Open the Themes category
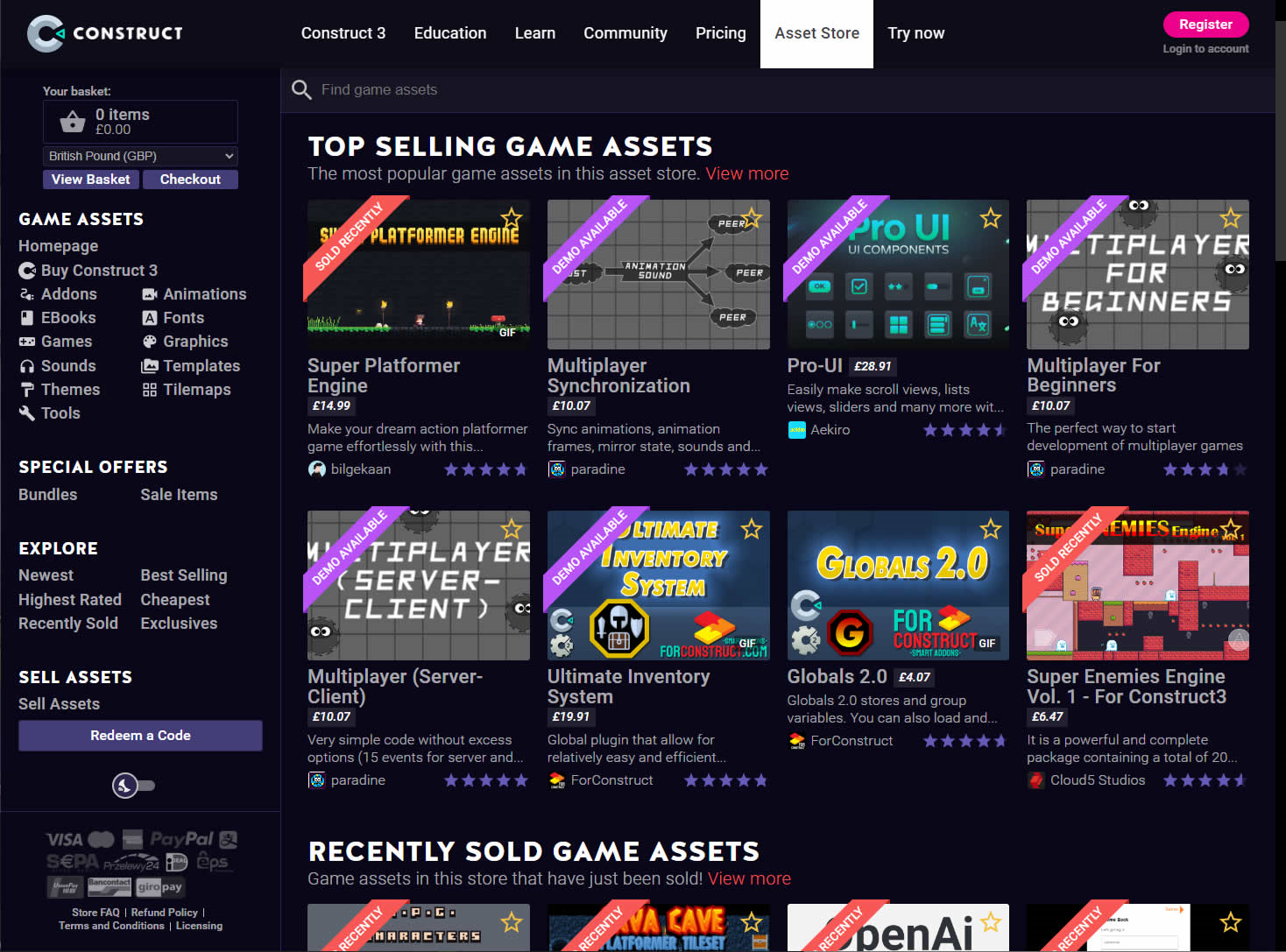This screenshot has height=952, width=1286. (69, 389)
